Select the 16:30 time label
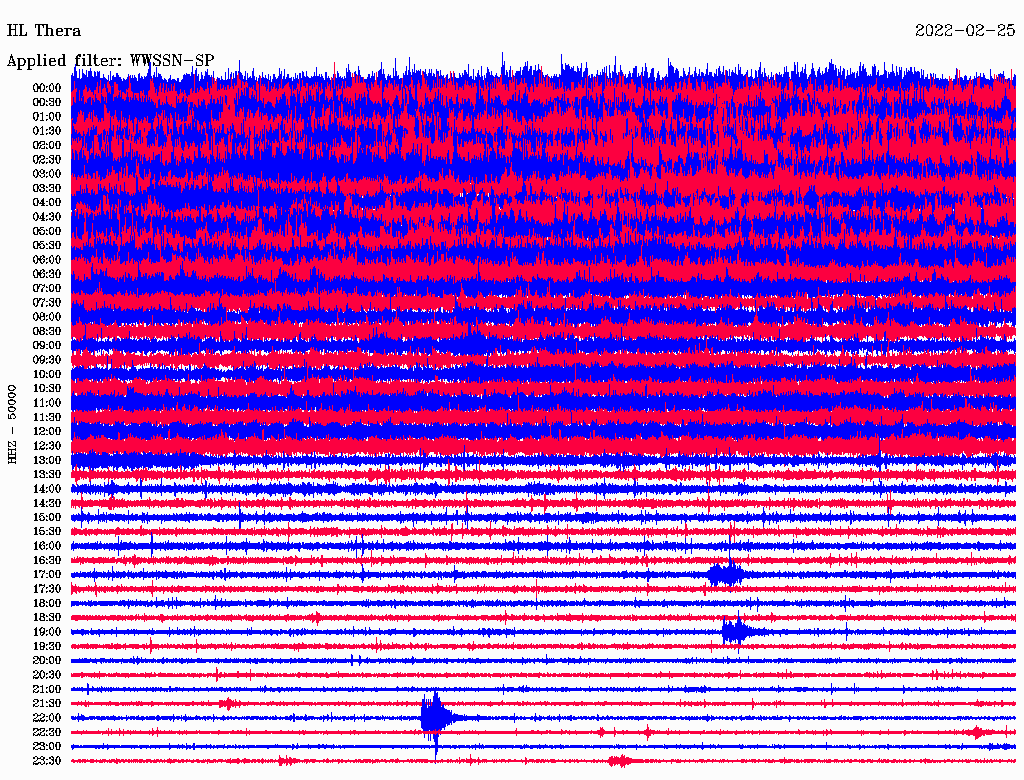 [x=47, y=561]
